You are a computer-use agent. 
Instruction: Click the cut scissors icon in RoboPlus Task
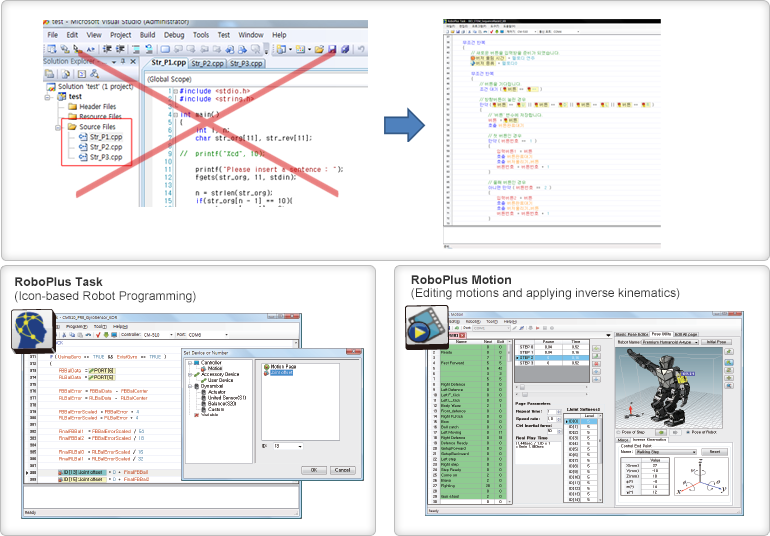(64, 335)
